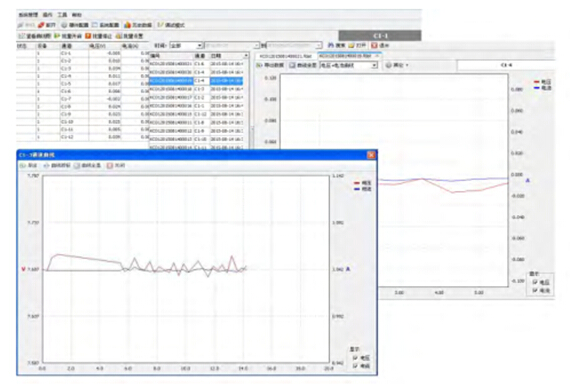Image resolution: width=570 pixels, height=389 pixels.
Task: Toggle voltage checkbox in the front curve window
Action: [x=355, y=358]
